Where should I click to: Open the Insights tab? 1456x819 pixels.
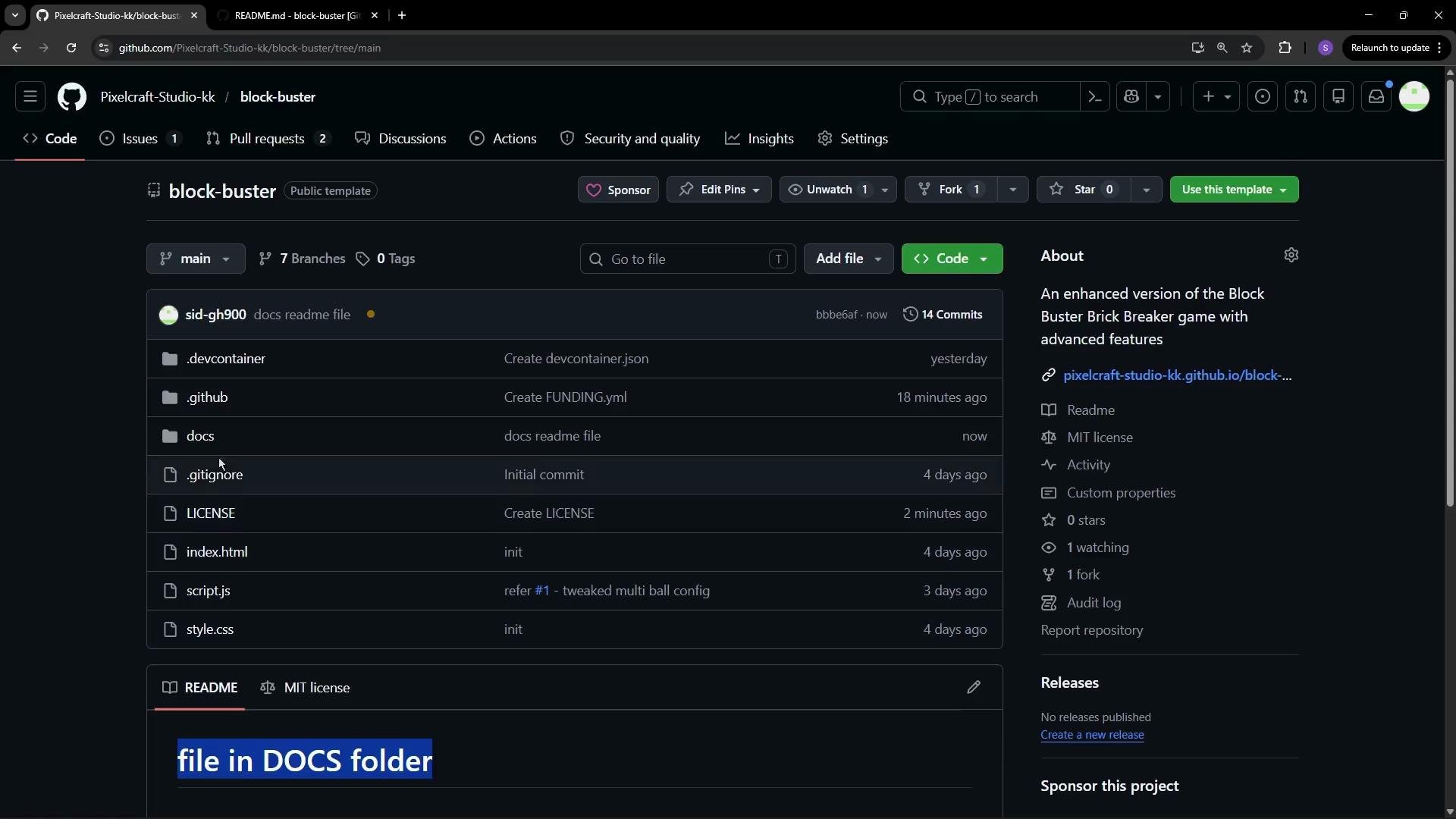[760, 139]
